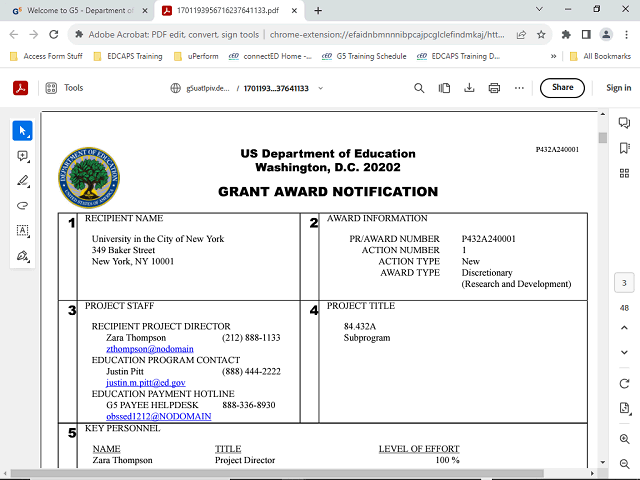640x480 pixels.
Task: Click the horizontal scrollbar thumb
Action: point(278,473)
